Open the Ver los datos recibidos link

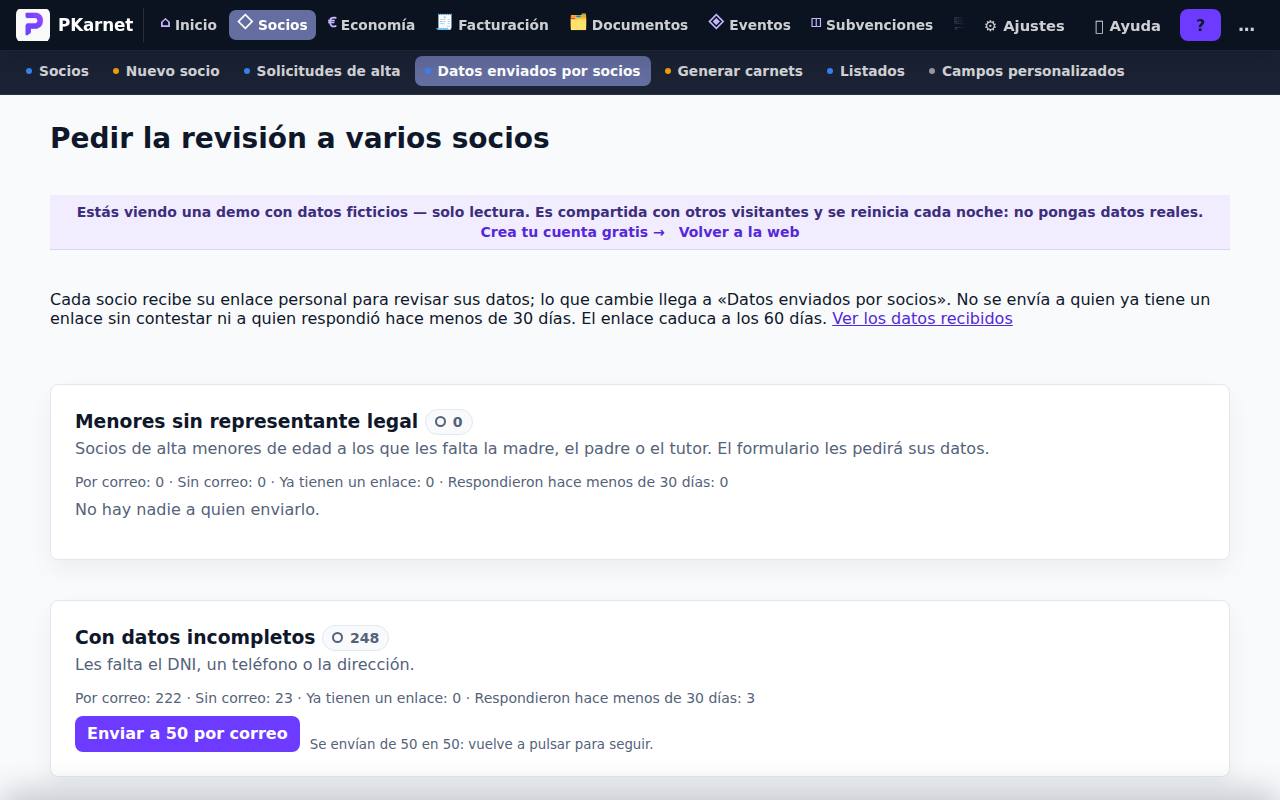click(x=922, y=319)
